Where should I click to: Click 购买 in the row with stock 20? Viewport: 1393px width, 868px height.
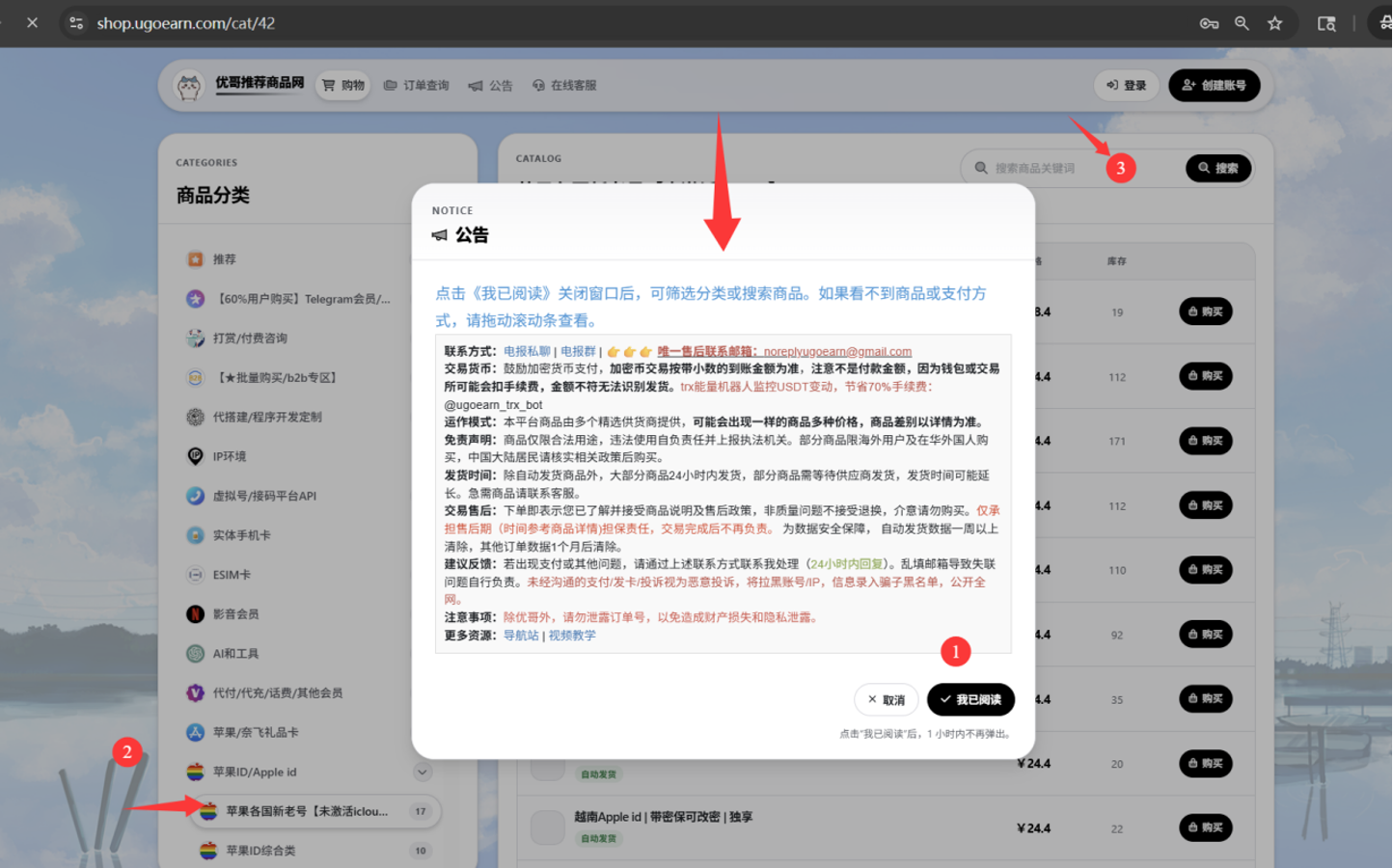click(1205, 764)
